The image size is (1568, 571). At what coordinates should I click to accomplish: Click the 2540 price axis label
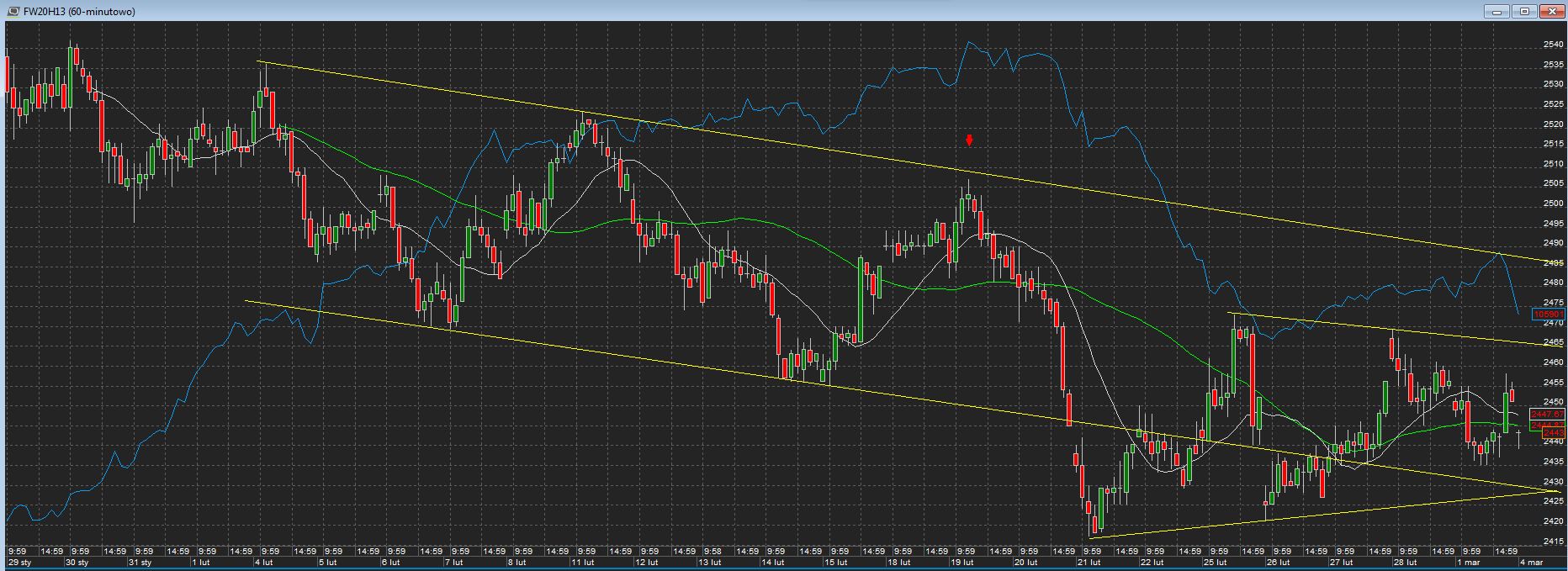1553,45
